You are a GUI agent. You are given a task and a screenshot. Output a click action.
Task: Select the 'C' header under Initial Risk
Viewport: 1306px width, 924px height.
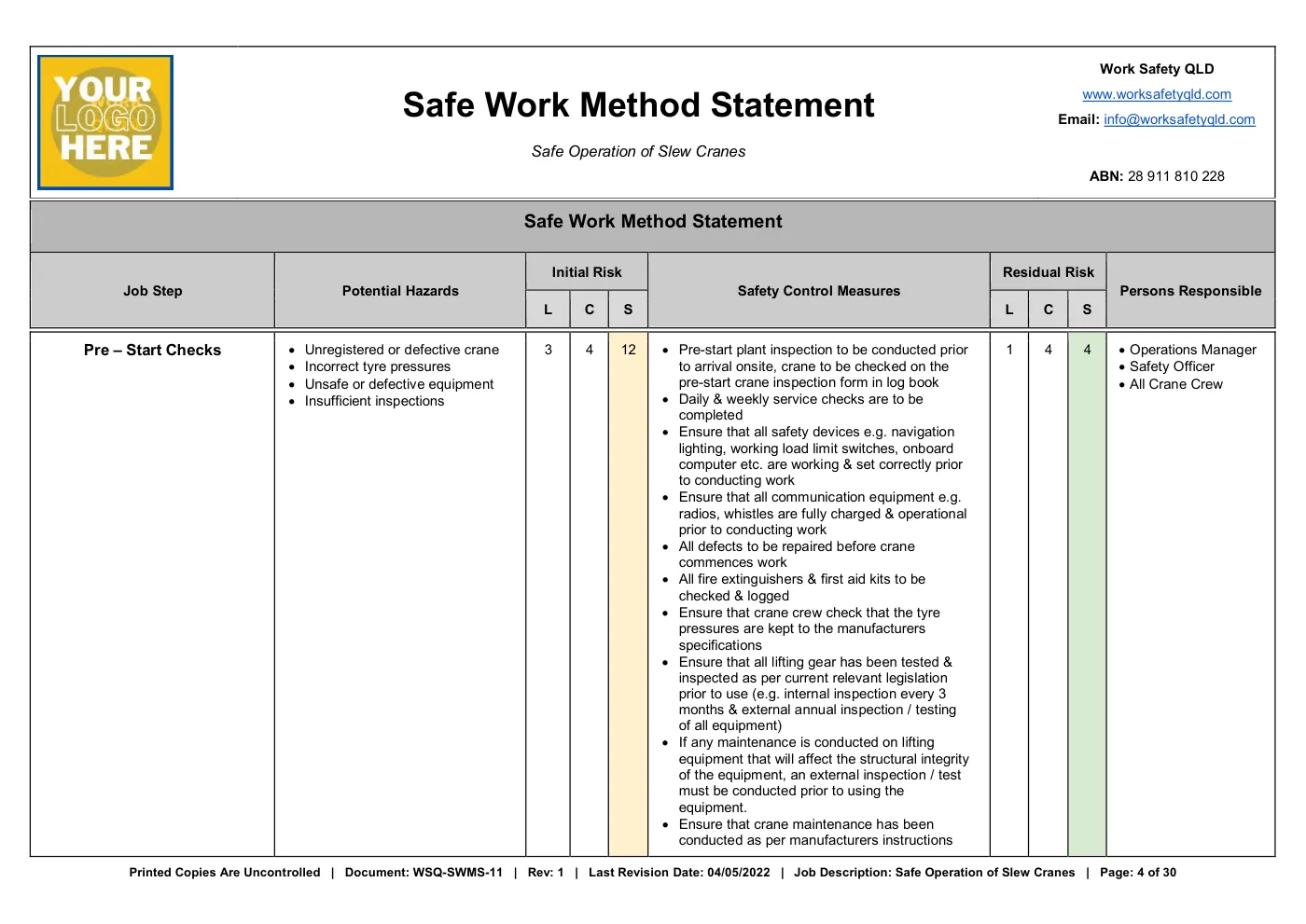click(x=590, y=310)
